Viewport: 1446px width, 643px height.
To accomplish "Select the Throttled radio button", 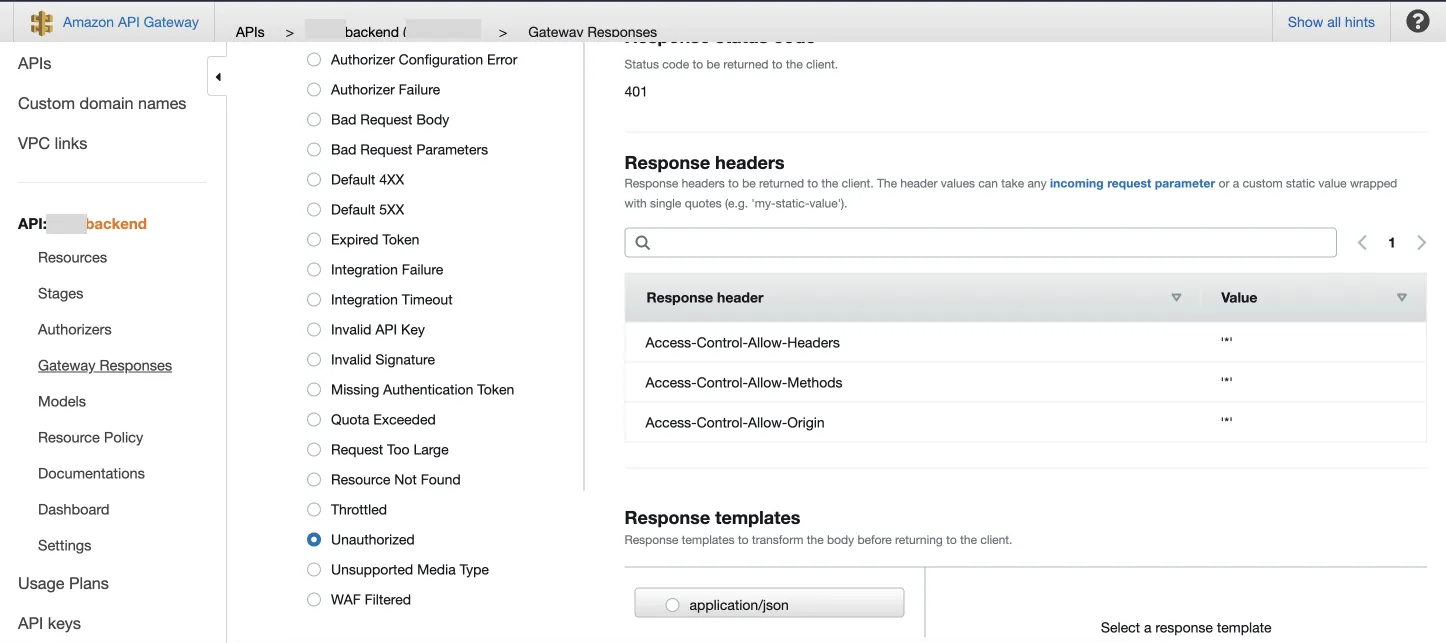I will tap(314, 509).
